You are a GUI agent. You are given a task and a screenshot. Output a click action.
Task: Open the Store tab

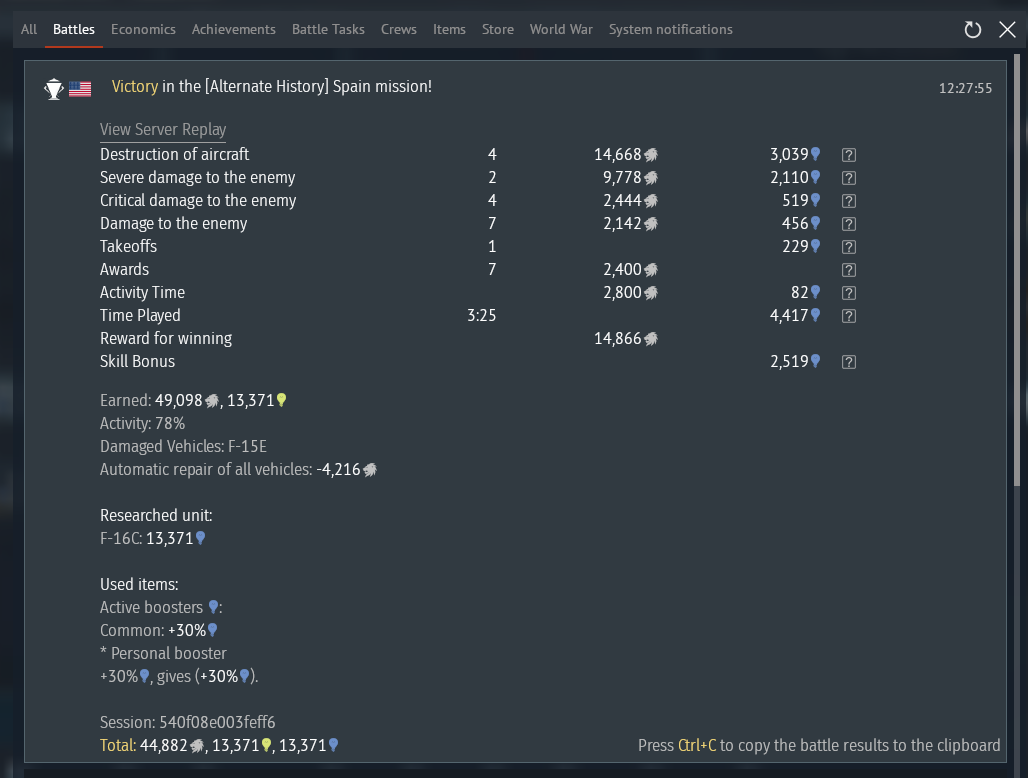click(x=498, y=29)
